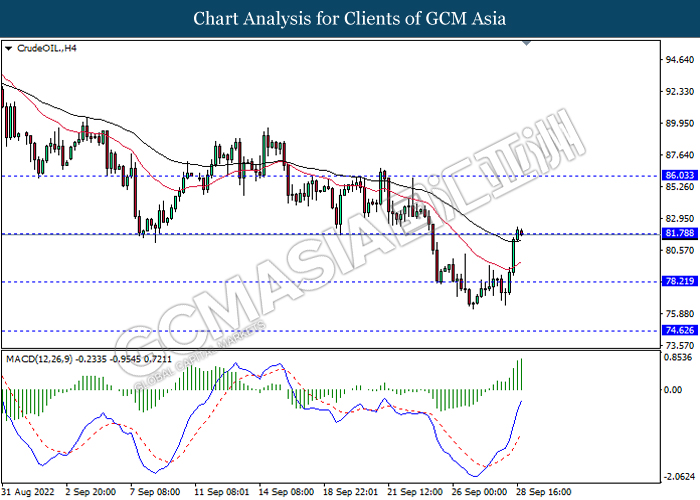Viewport: 700px width, 500px height.
Task: Click the 80.570 price axis value
Action: 680,251
